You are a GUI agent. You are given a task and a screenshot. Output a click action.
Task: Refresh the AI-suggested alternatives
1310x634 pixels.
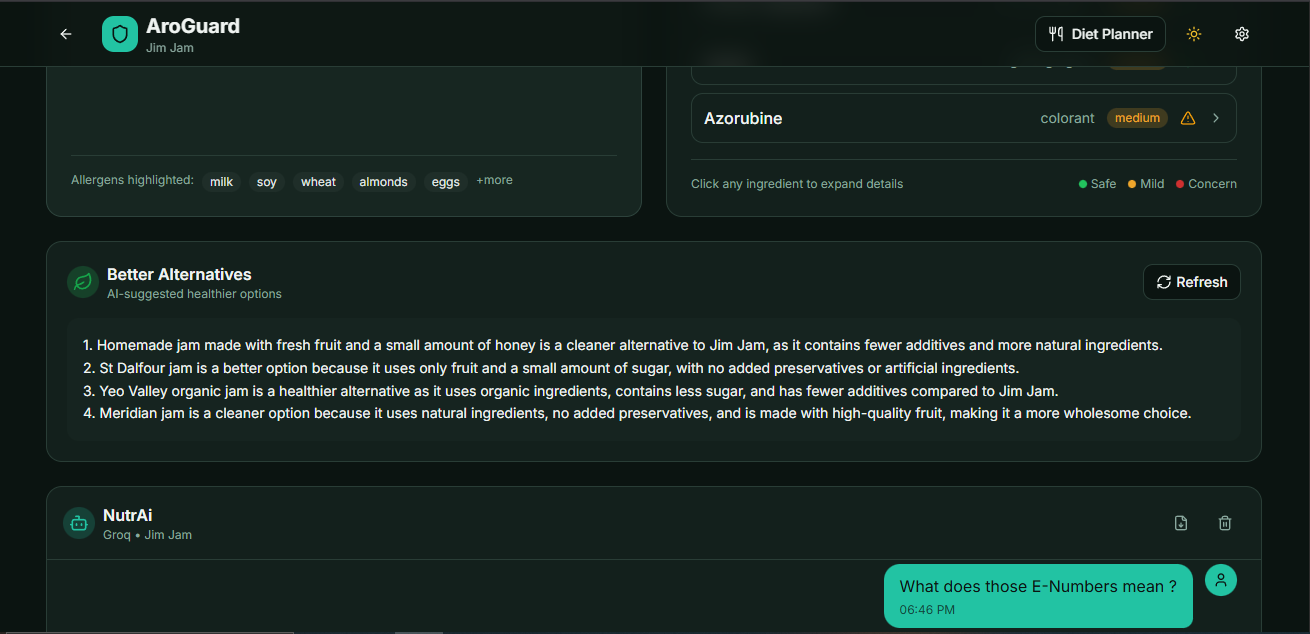pyautogui.click(x=1191, y=281)
